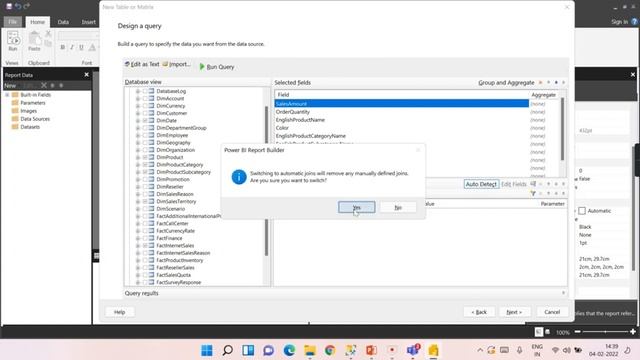This screenshot has width=640, height=360.
Task: Cancel the New Table or Matrix wizard
Action: [x=552, y=312]
